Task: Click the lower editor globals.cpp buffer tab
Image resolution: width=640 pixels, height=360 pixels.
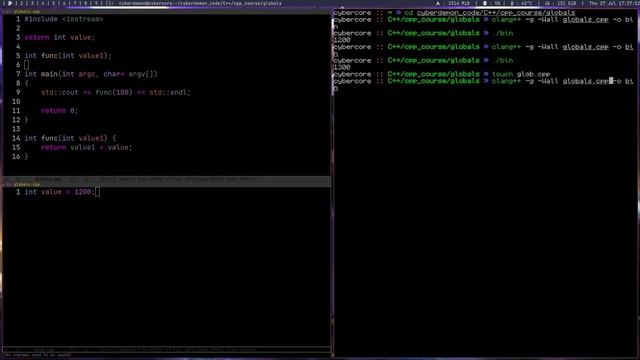Action: click(27, 184)
